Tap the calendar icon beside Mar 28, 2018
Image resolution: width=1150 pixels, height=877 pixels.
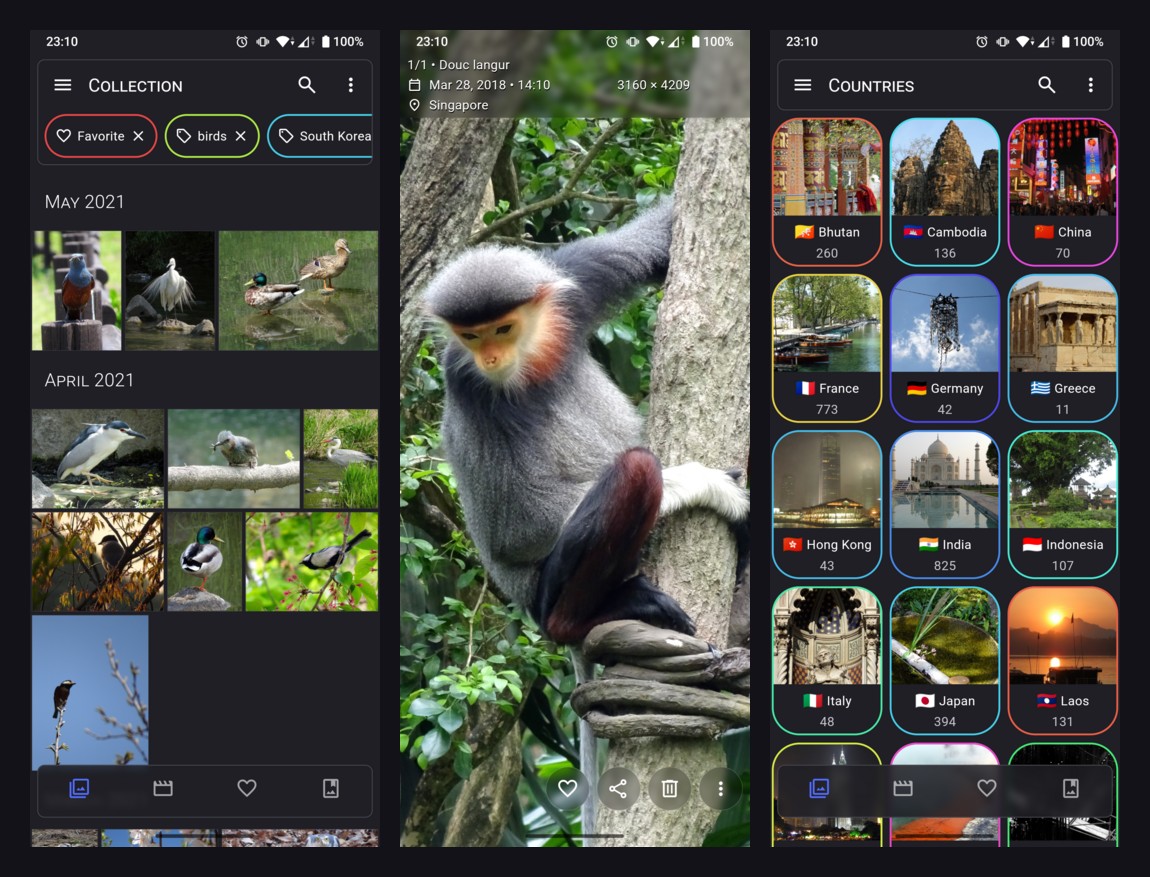[x=414, y=85]
